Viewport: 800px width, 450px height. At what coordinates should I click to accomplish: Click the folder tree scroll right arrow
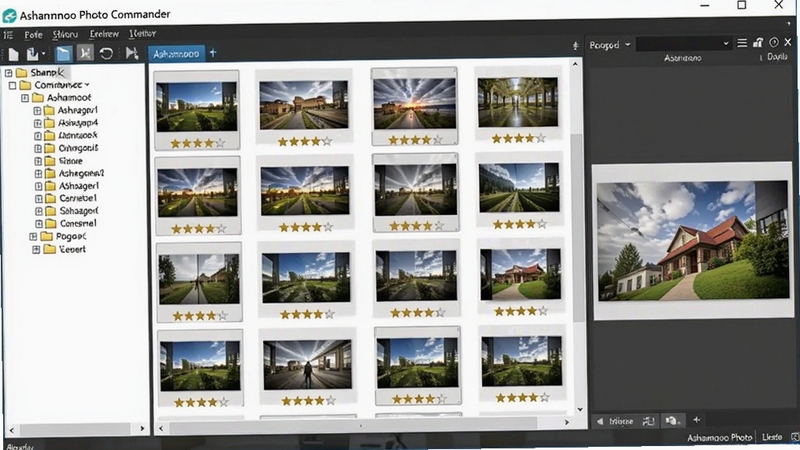pos(142,429)
